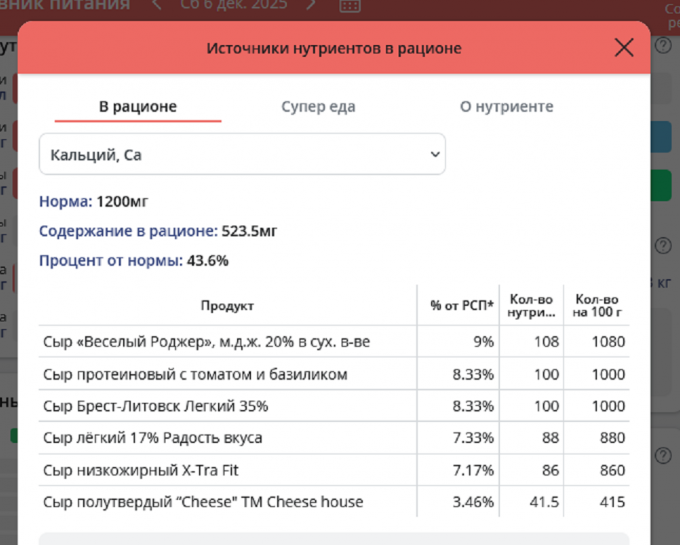Click the «% от РСП*» column header

coord(462,306)
